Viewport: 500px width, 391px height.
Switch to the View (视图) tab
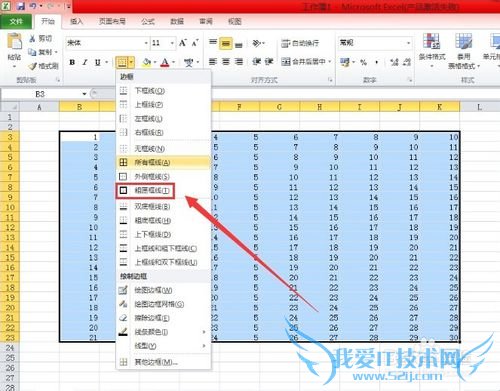pyautogui.click(x=235, y=22)
